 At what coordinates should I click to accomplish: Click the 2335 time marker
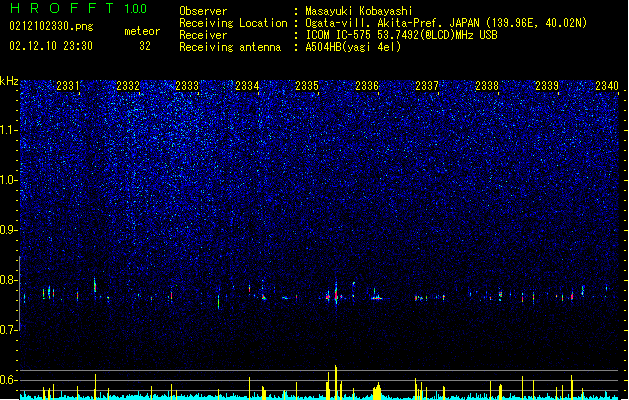click(307, 85)
